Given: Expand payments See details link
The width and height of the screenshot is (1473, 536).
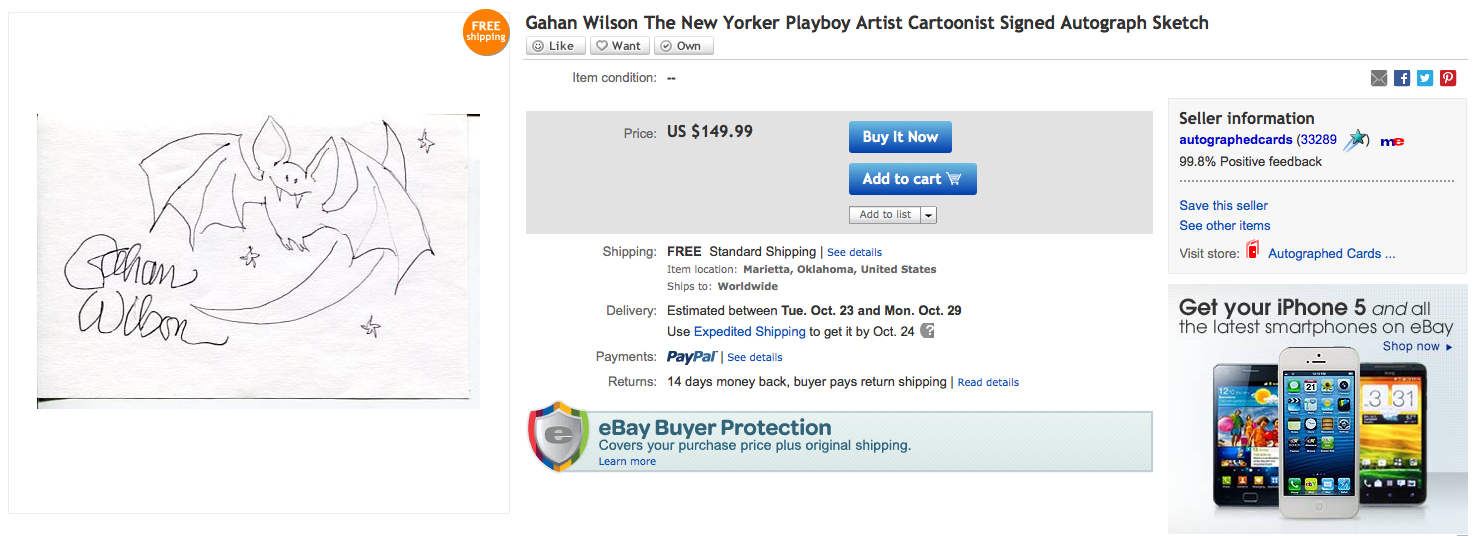Looking at the screenshot, I should pyautogui.click(x=754, y=357).
